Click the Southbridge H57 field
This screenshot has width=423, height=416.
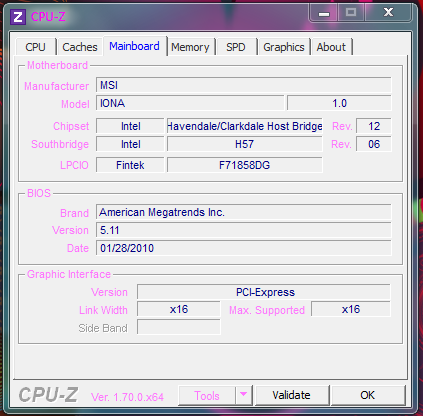coord(245,144)
